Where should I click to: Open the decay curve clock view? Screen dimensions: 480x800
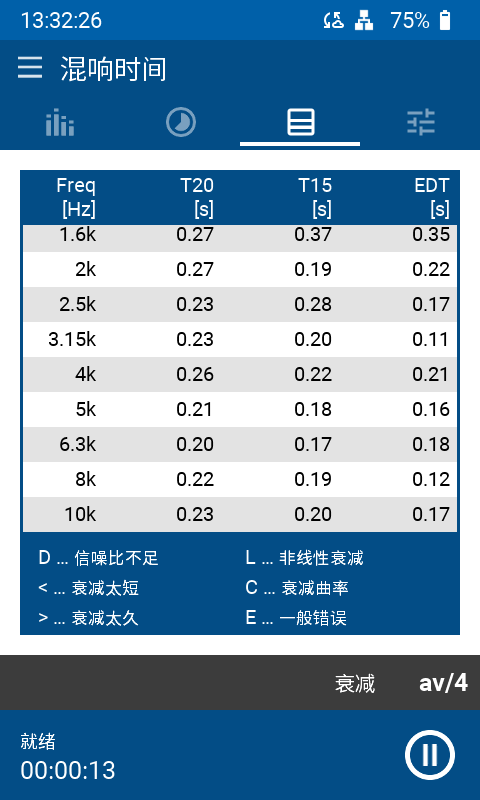tap(181, 123)
